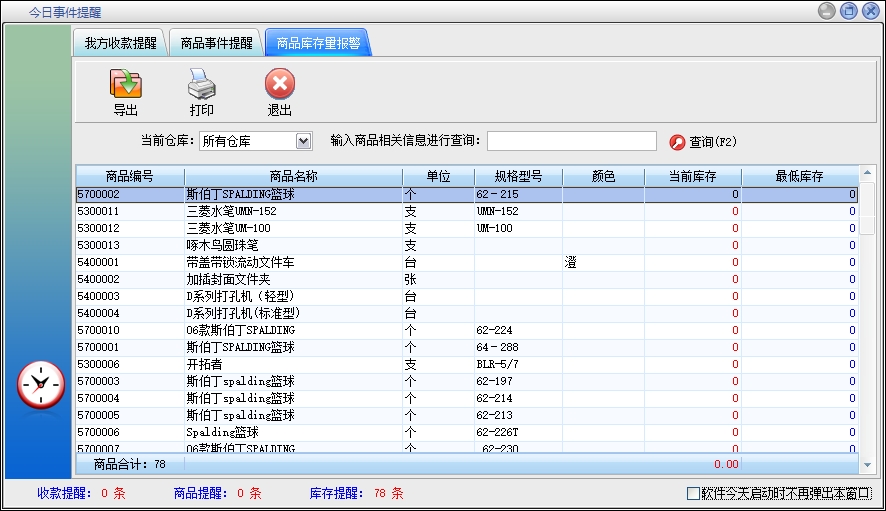Viewport: 886px width, 511px height.
Task: Click the 最低库存 column header
Action: tap(799, 176)
